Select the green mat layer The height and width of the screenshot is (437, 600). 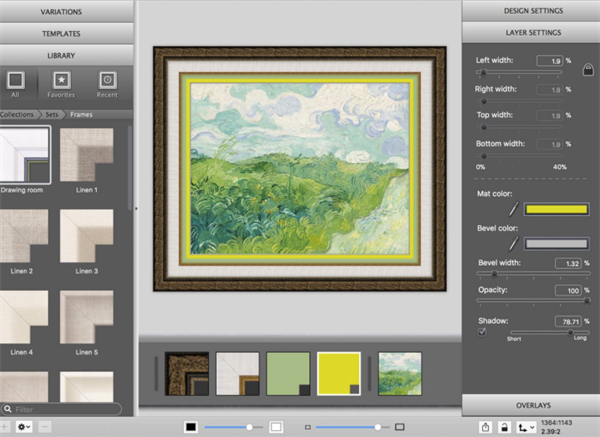[288, 374]
